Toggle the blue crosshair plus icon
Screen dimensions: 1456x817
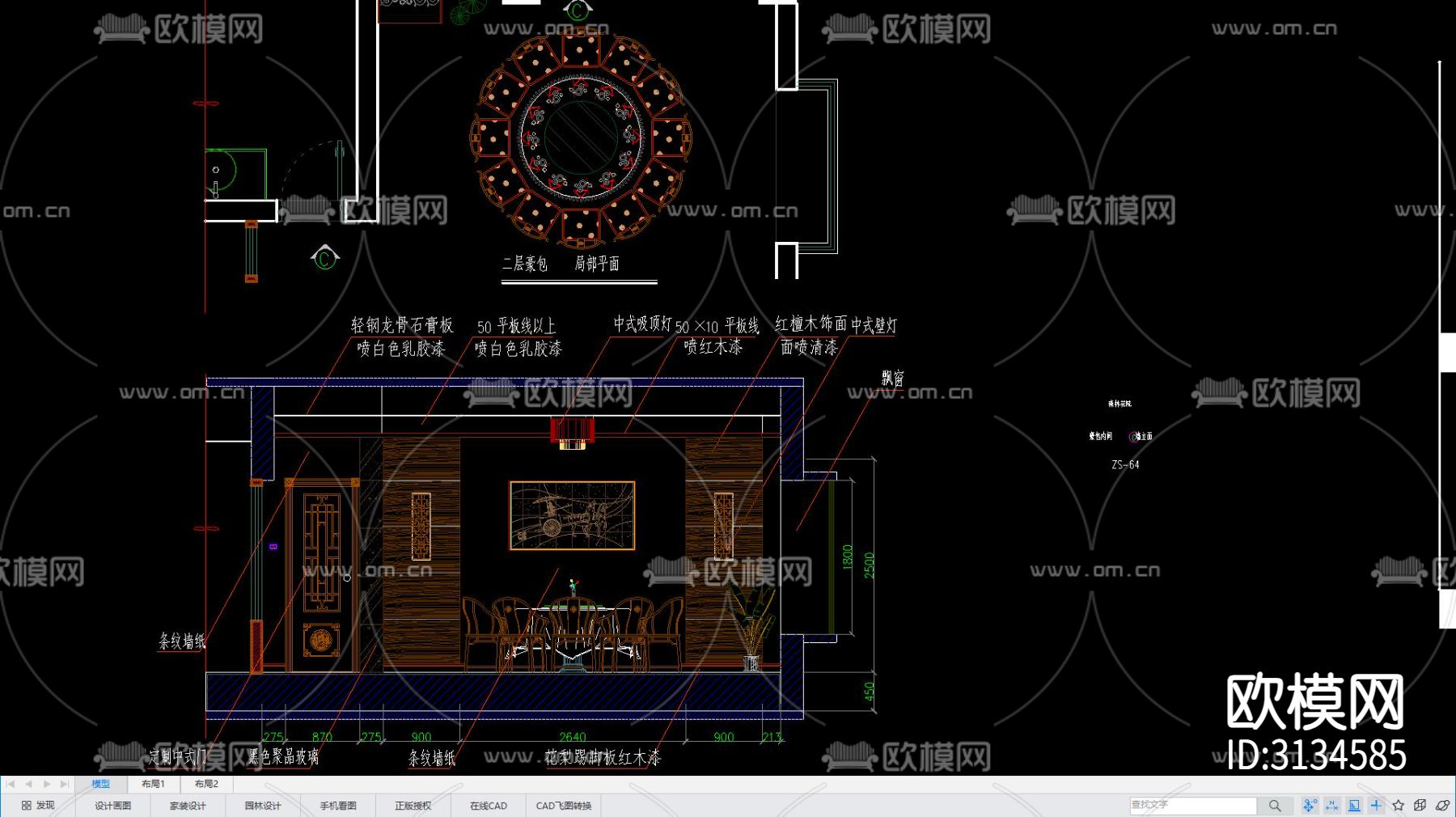(x=1376, y=806)
